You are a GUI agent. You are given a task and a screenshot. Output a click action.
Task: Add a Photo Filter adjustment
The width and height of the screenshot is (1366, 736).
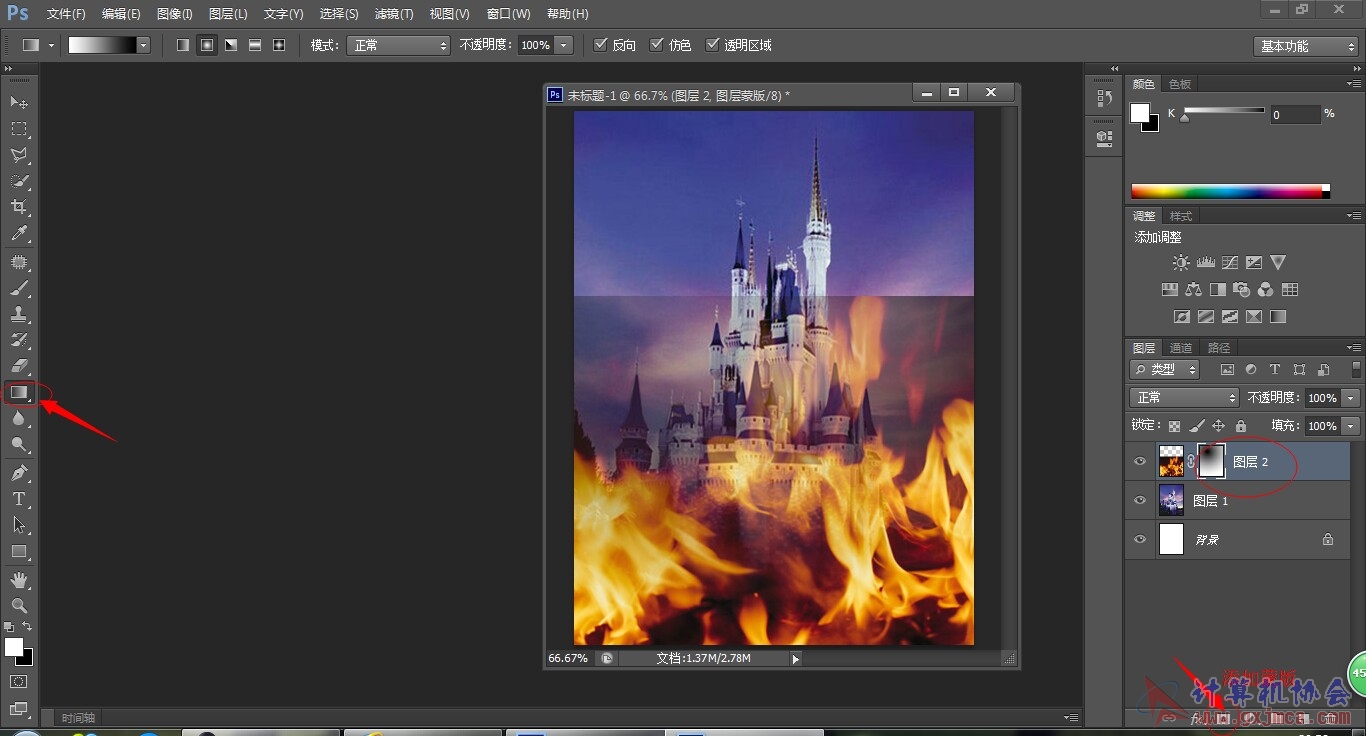coord(1242,290)
